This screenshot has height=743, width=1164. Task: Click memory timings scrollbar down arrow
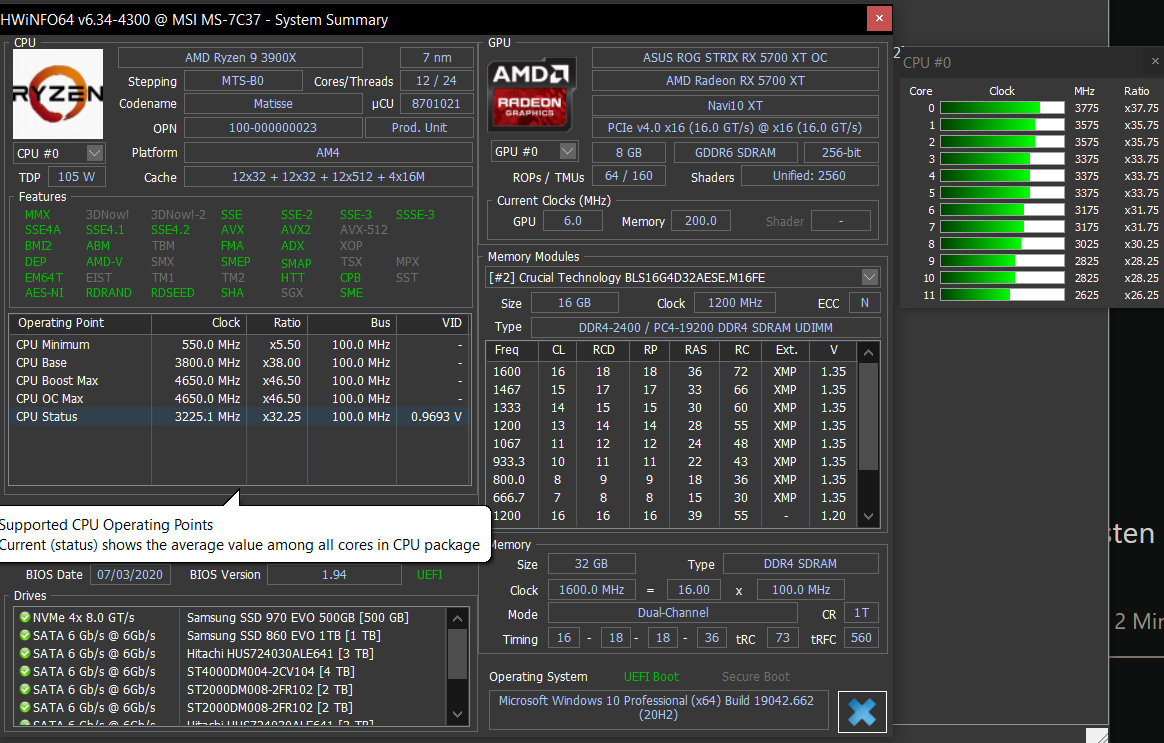(869, 517)
